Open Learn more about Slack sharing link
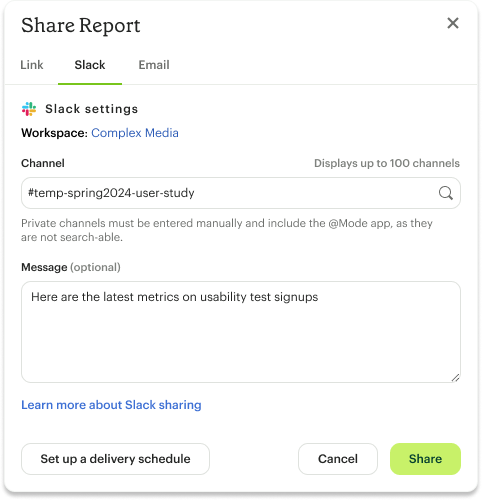482x500 pixels. [111, 405]
